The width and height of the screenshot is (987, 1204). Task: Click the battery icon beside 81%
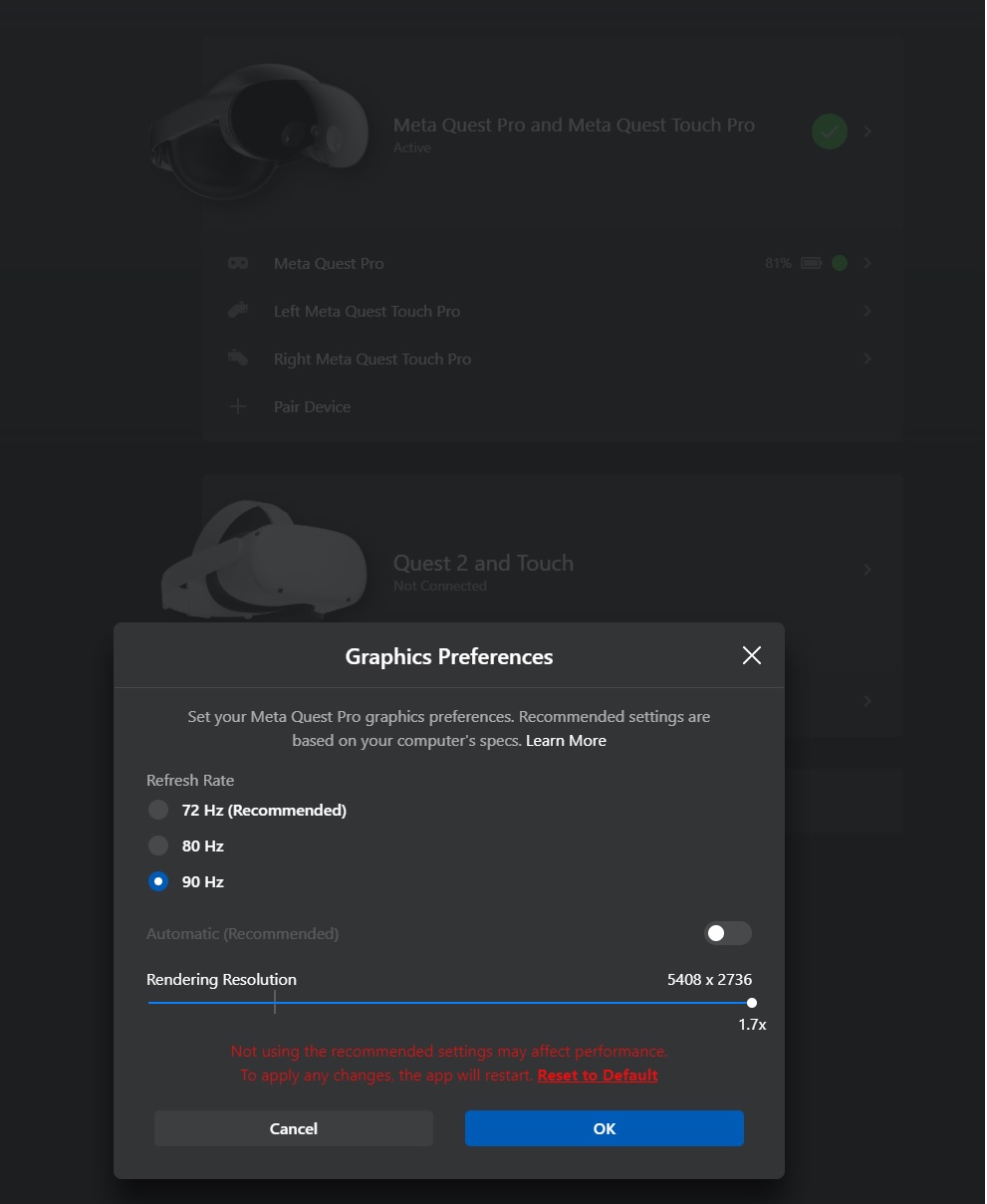click(x=811, y=263)
